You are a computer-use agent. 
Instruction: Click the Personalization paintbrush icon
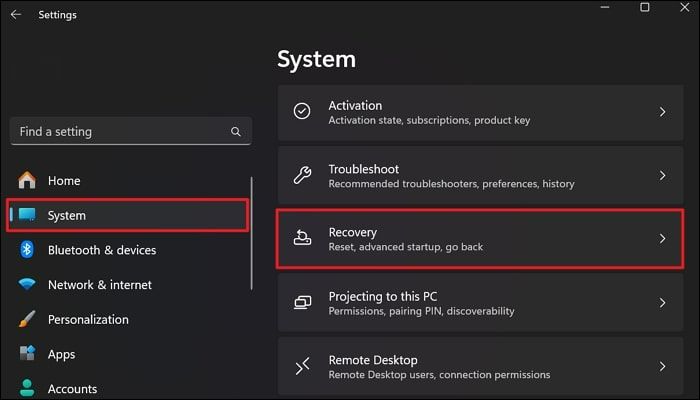point(27,320)
